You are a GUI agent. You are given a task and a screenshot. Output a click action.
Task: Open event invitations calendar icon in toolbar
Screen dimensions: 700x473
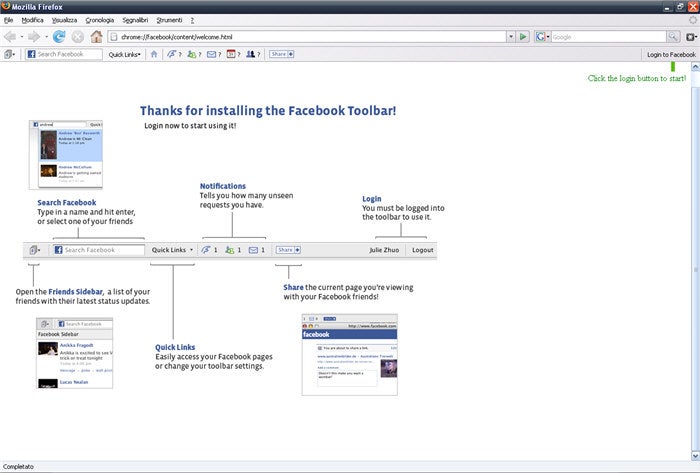231,54
